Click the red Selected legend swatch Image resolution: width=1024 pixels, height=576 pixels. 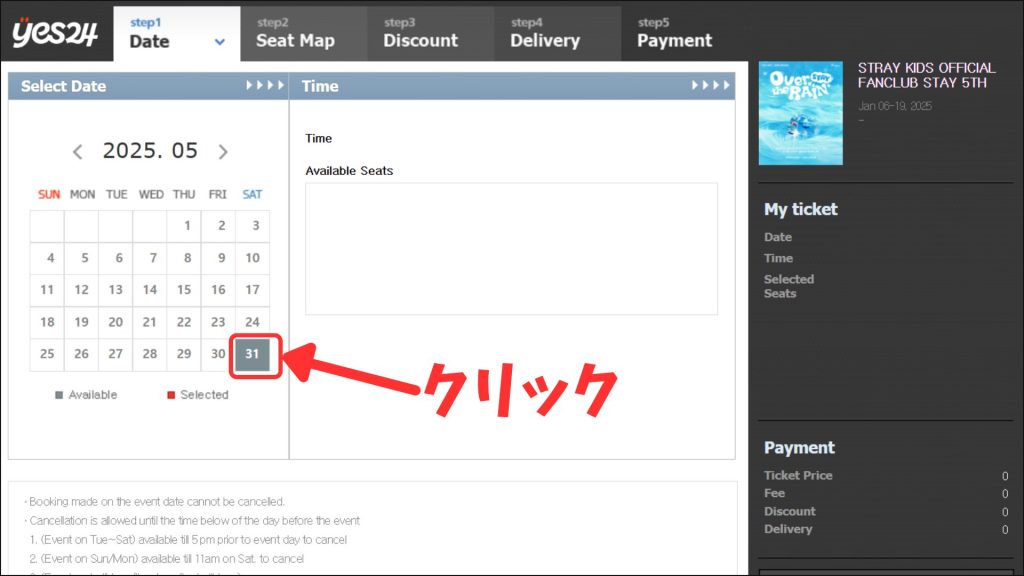[172, 395]
